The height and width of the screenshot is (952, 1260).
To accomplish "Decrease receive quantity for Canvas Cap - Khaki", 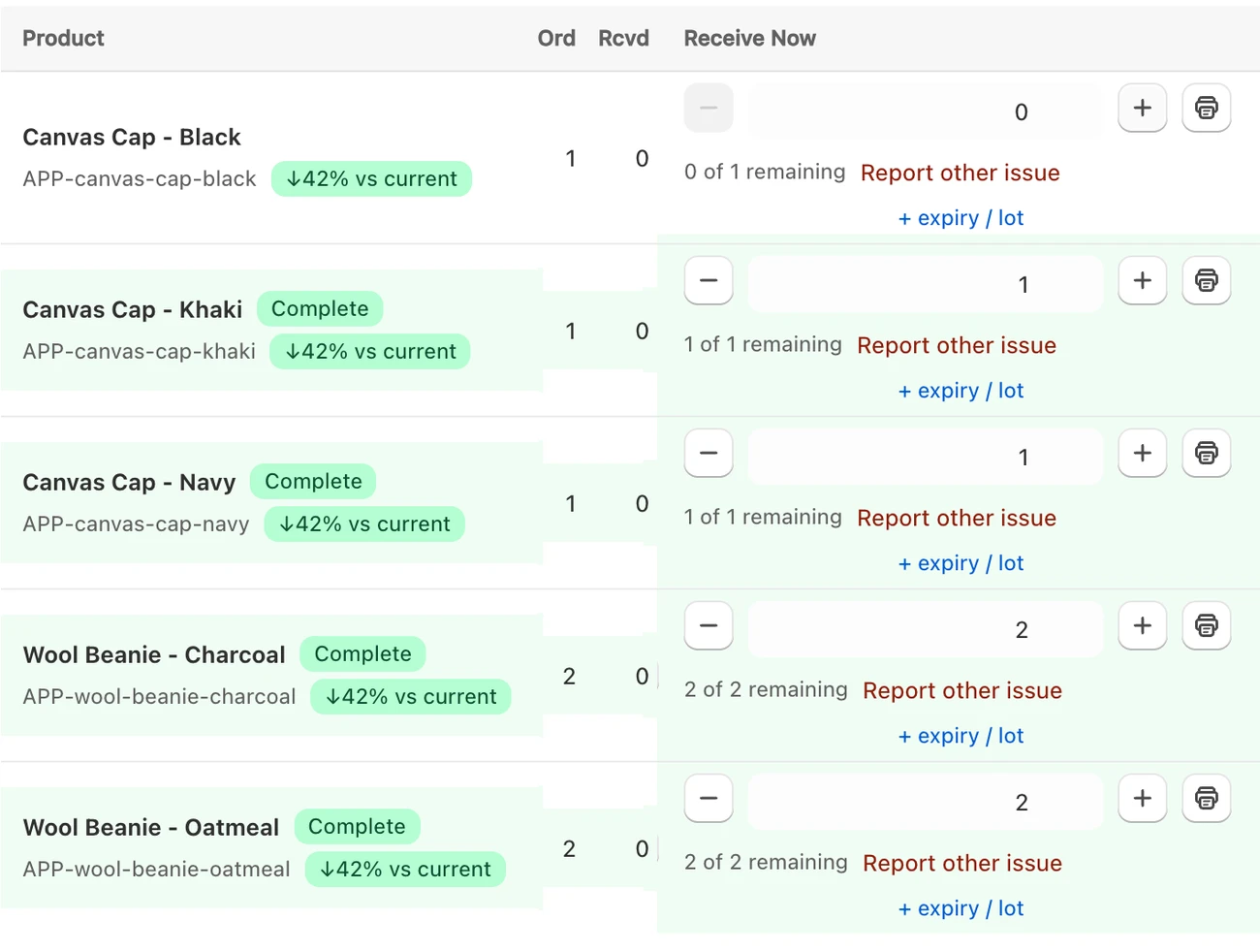I will pyautogui.click(x=709, y=280).
